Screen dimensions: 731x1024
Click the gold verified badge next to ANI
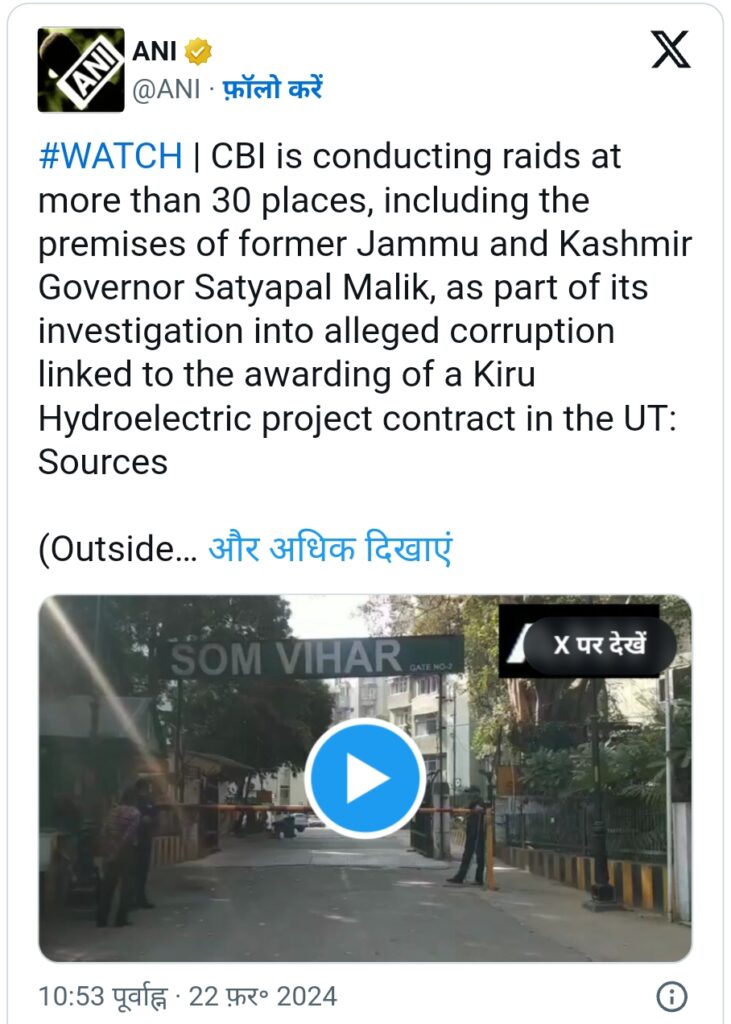(198, 51)
